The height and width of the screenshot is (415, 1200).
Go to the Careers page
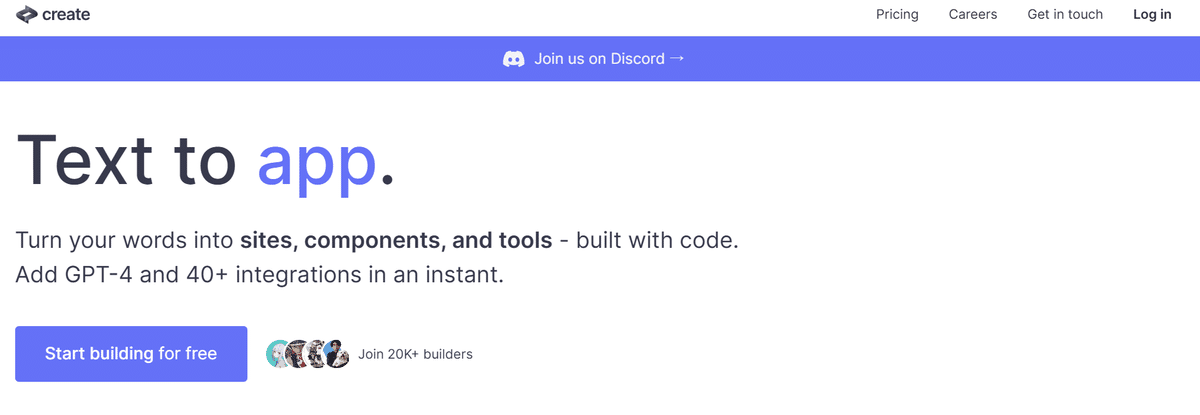(973, 14)
